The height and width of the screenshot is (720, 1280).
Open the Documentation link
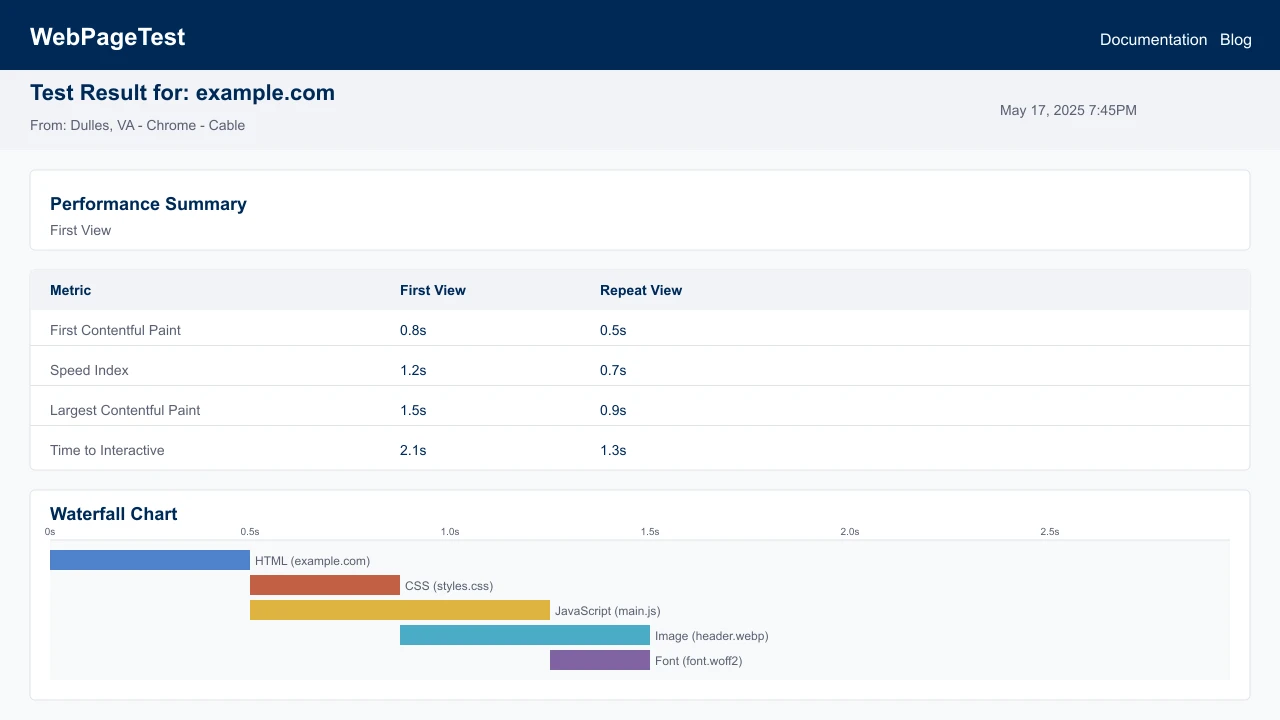pyautogui.click(x=1153, y=40)
